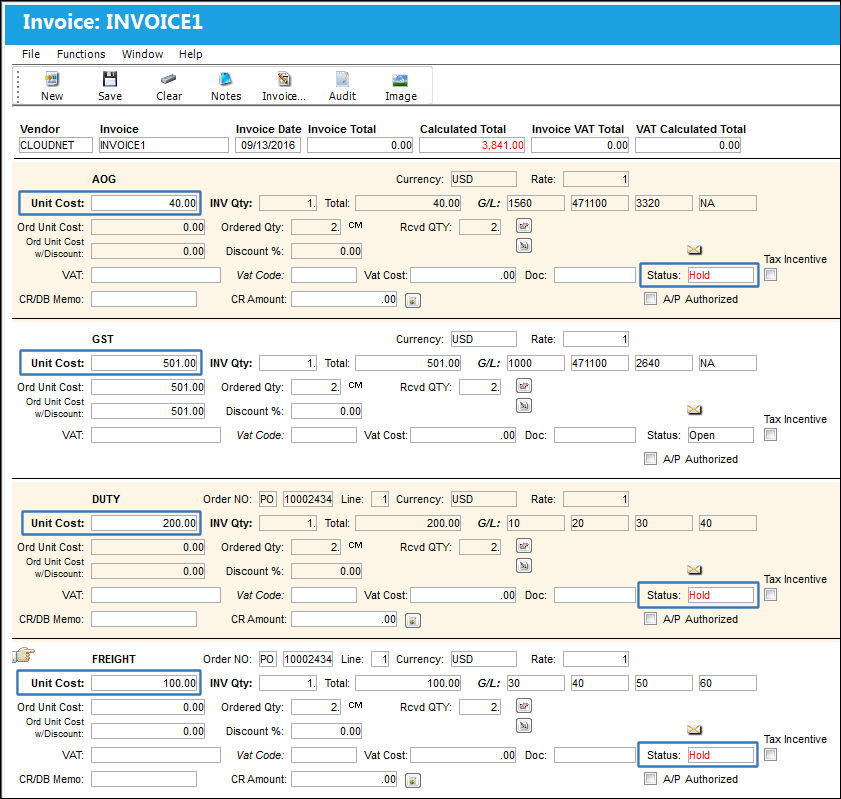Click the Vendor field CLOUDNET
841x799 pixels.
[55, 145]
